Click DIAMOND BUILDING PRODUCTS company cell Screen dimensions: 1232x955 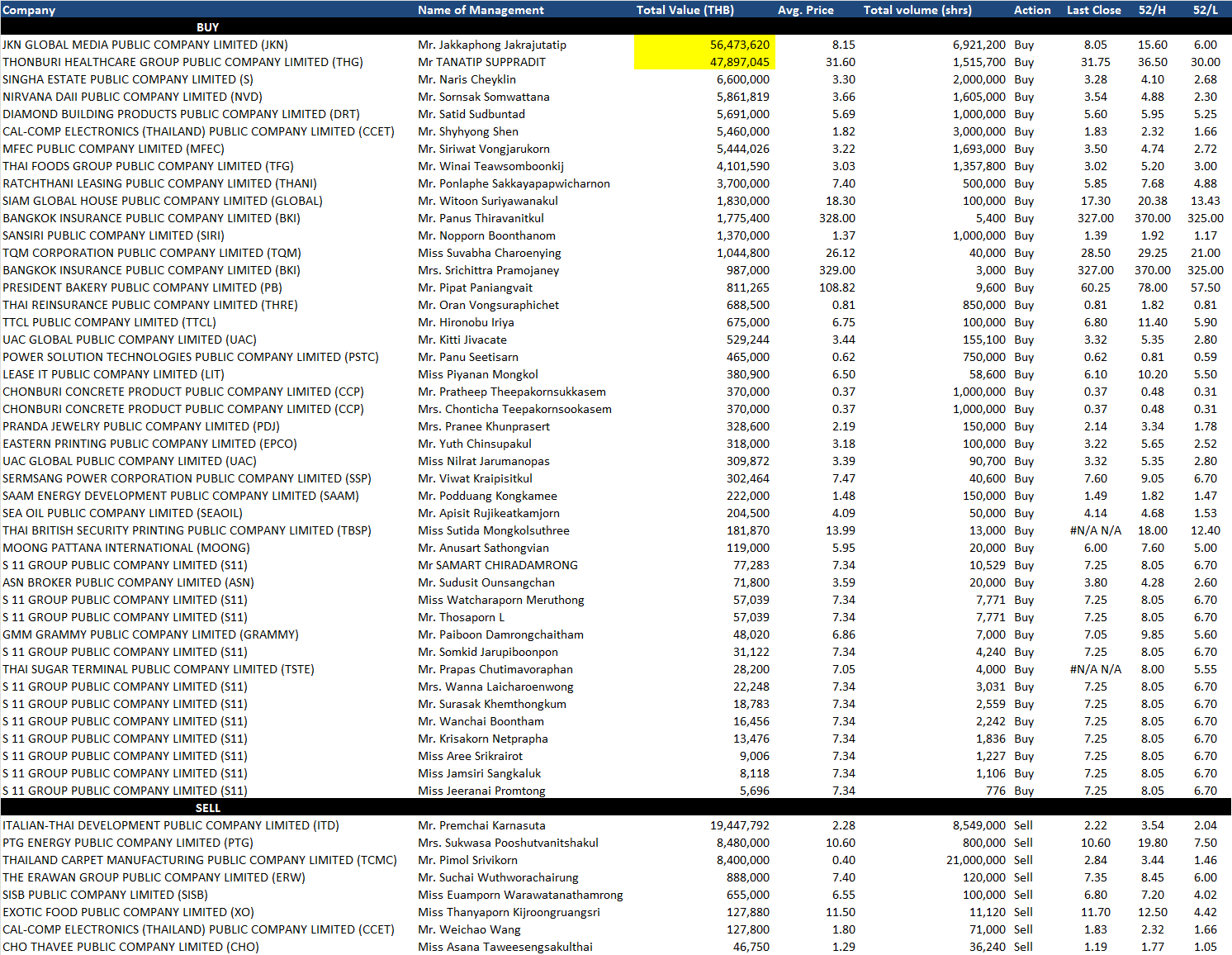[181, 114]
